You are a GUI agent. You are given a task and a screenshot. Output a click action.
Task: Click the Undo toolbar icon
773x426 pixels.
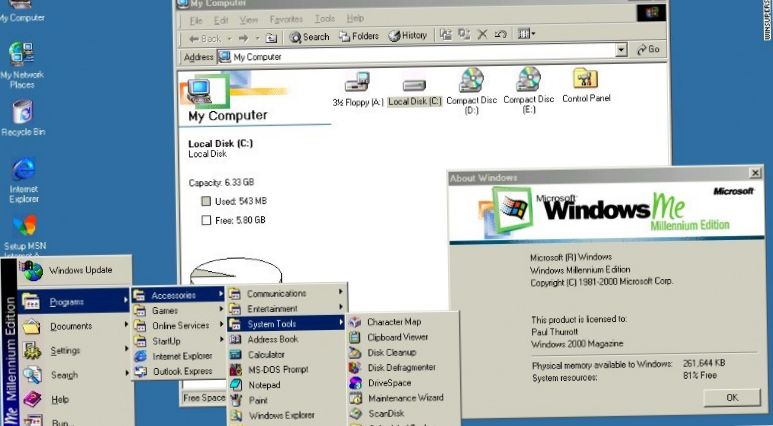tap(500, 34)
